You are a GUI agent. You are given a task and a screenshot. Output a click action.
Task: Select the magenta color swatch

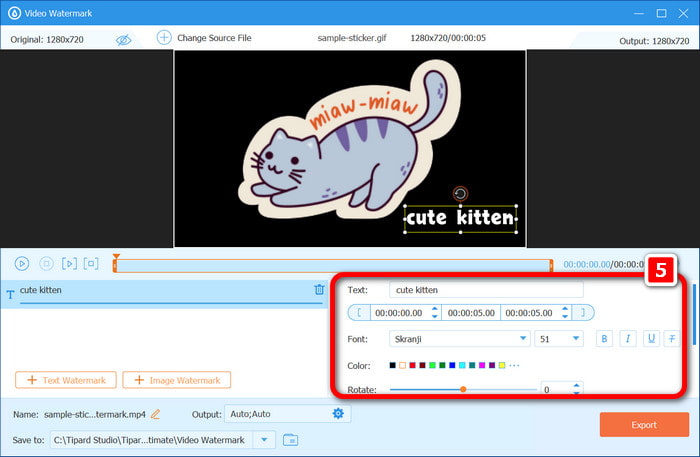pos(482,365)
